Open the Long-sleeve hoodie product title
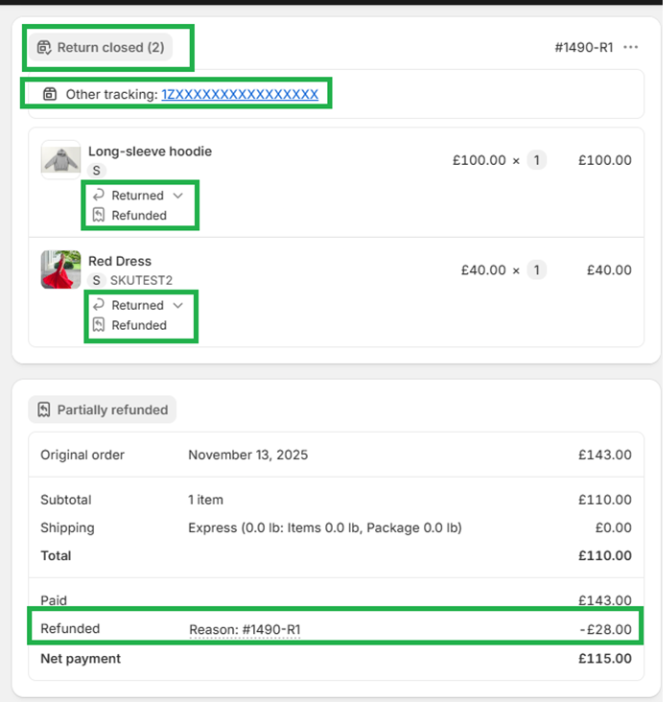The image size is (663, 702). tap(150, 152)
